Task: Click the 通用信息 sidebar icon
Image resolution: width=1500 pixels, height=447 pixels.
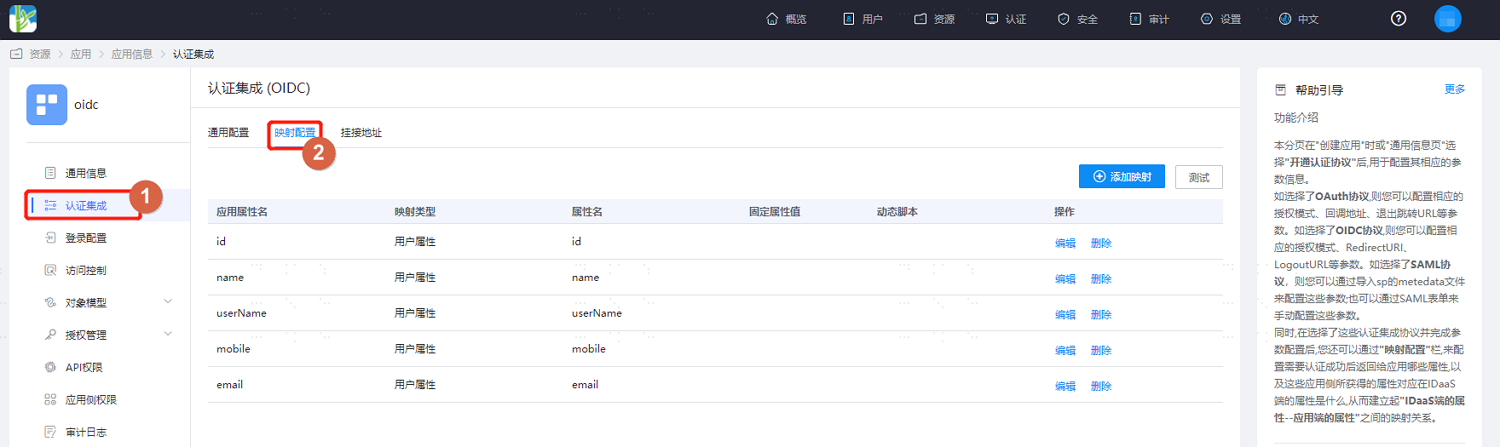Action: pos(50,173)
